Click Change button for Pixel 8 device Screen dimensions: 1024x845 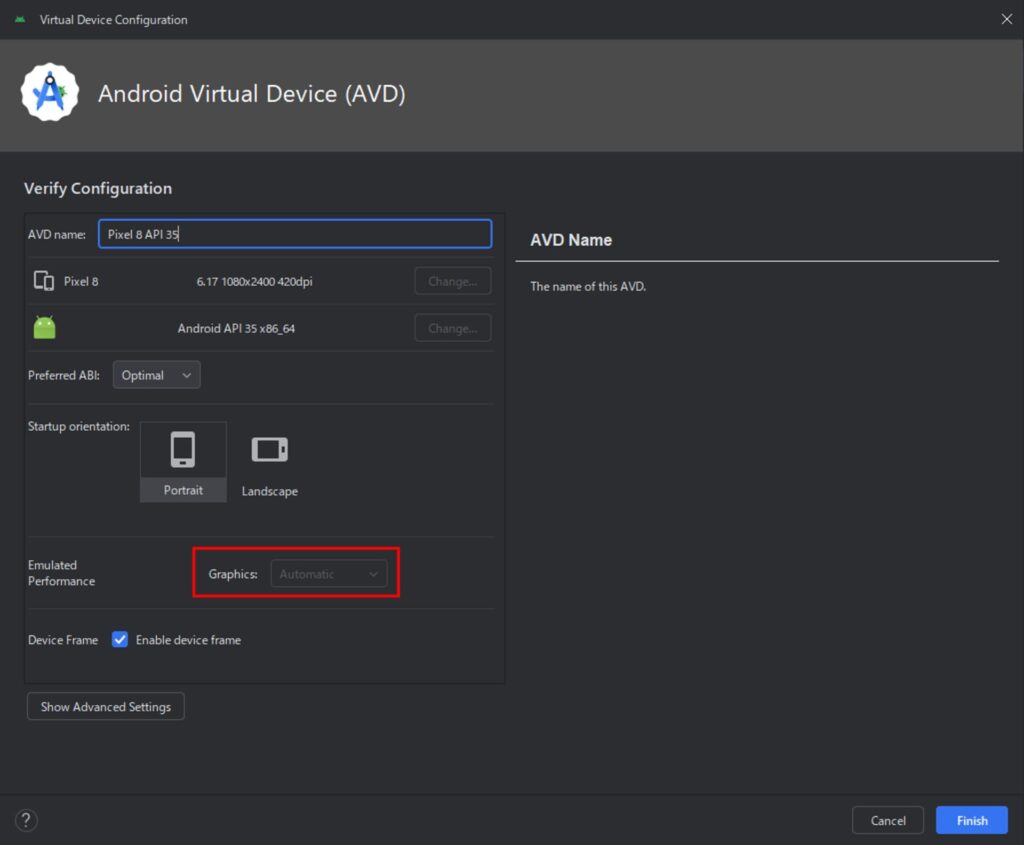(x=452, y=281)
